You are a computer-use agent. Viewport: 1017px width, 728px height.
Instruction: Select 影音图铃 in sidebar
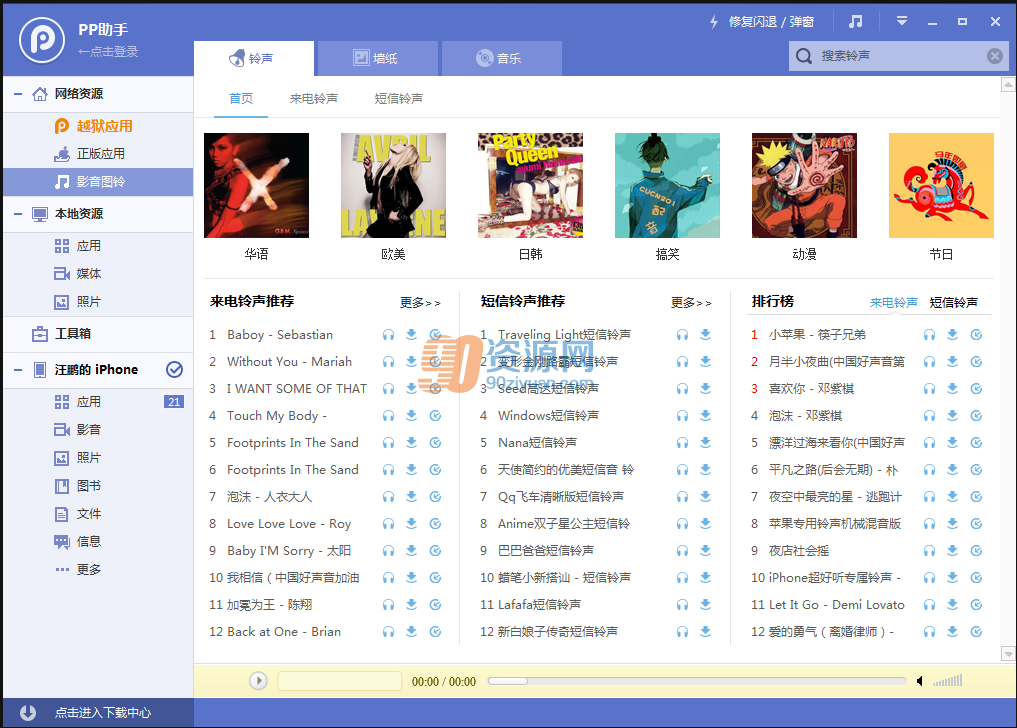(x=98, y=182)
